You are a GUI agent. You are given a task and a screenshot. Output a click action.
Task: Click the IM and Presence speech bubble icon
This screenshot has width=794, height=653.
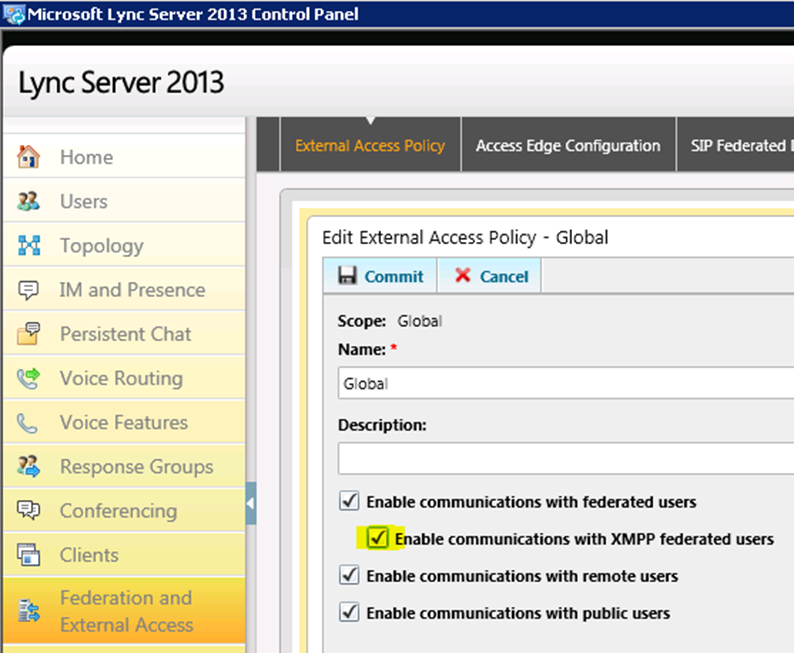(x=28, y=290)
